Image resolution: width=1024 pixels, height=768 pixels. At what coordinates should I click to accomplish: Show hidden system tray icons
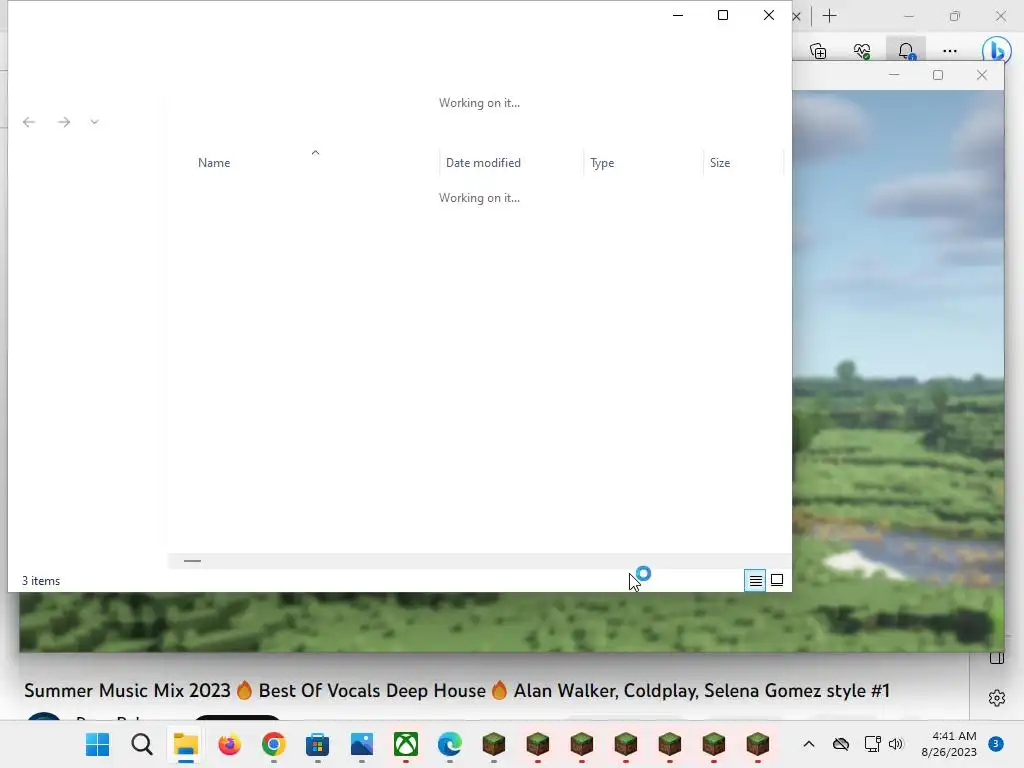pyautogui.click(x=808, y=744)
